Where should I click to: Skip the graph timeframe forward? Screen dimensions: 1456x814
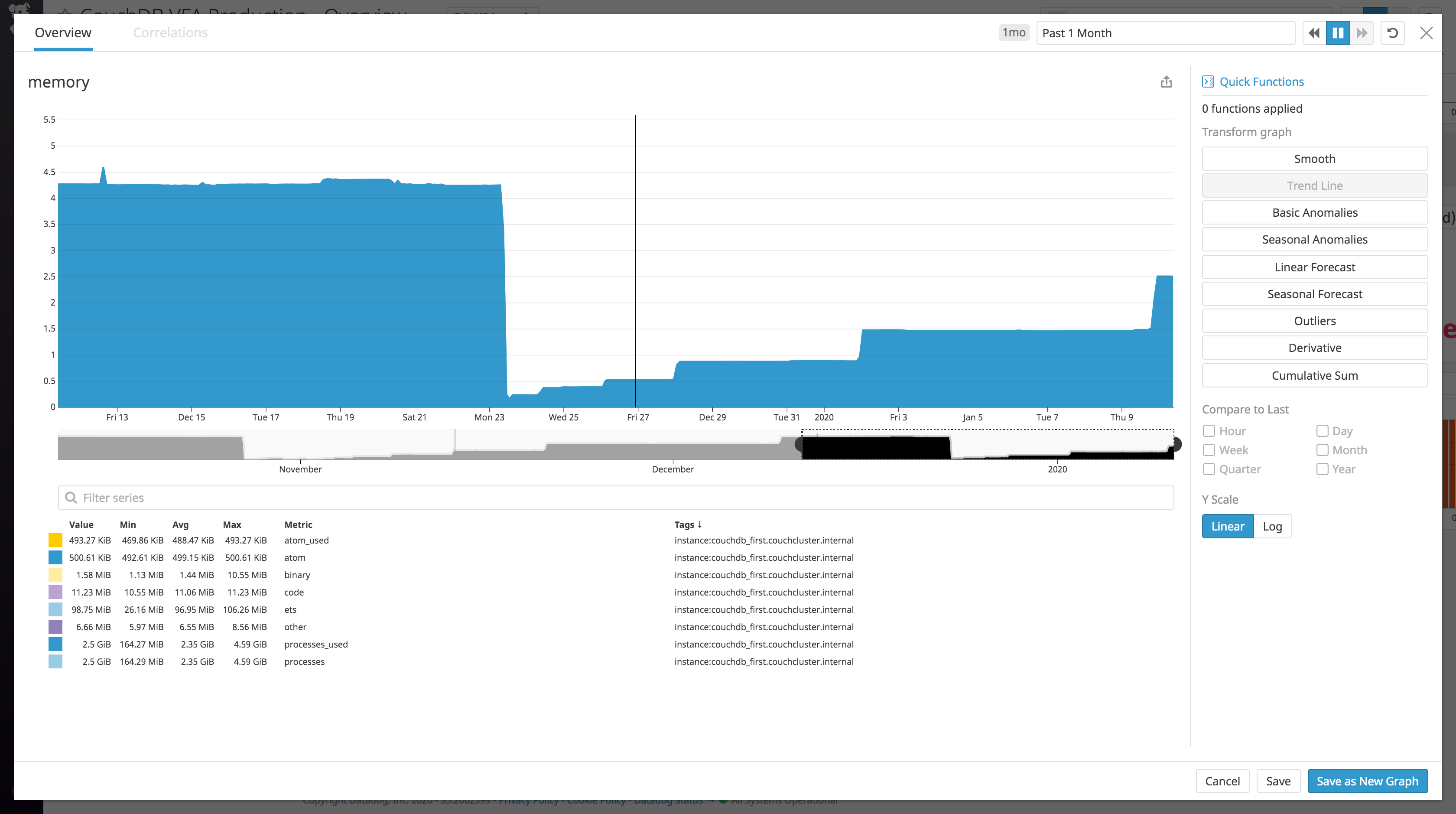[x=1362, y=33]
